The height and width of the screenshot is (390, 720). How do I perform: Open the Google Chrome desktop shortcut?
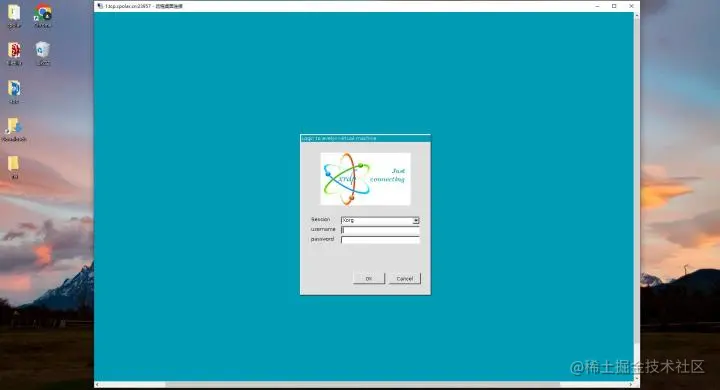pos(43,15)
